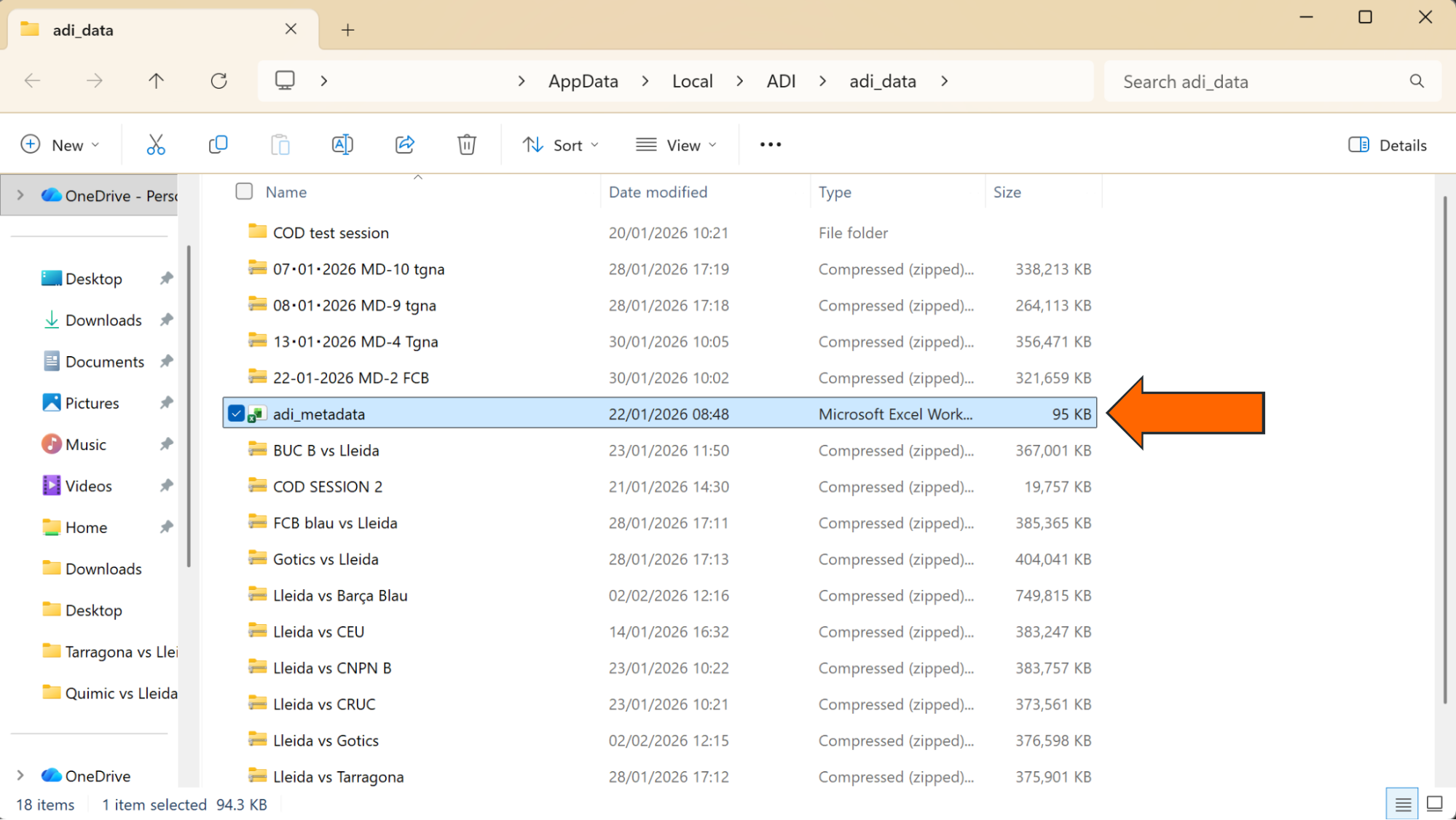Close the adi_data tab

(291, 29)
